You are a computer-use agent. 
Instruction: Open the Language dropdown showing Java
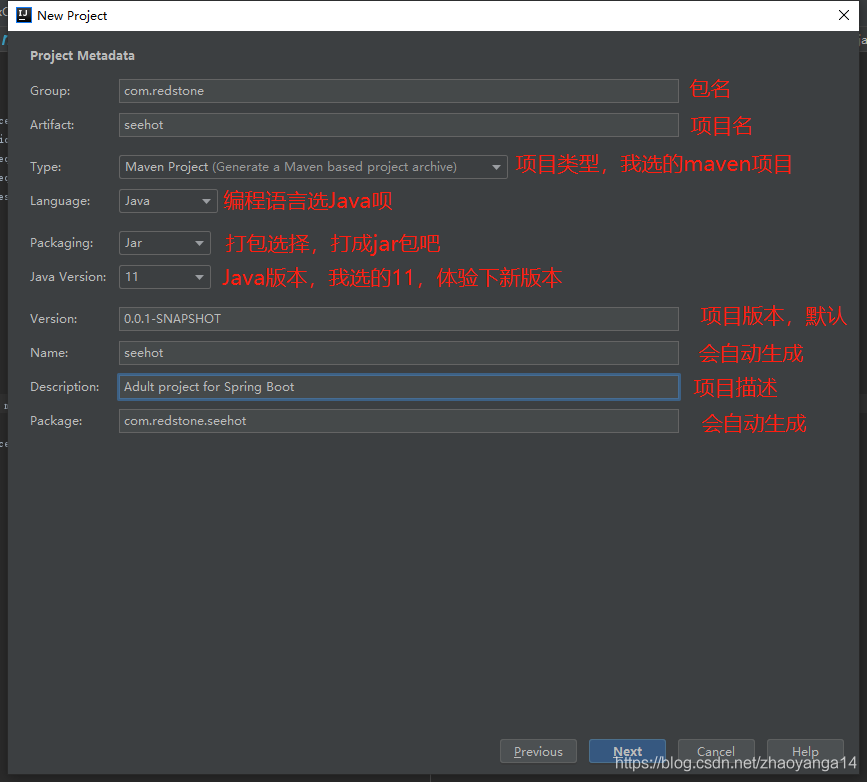pyautogui.click(x=168, y=201)
